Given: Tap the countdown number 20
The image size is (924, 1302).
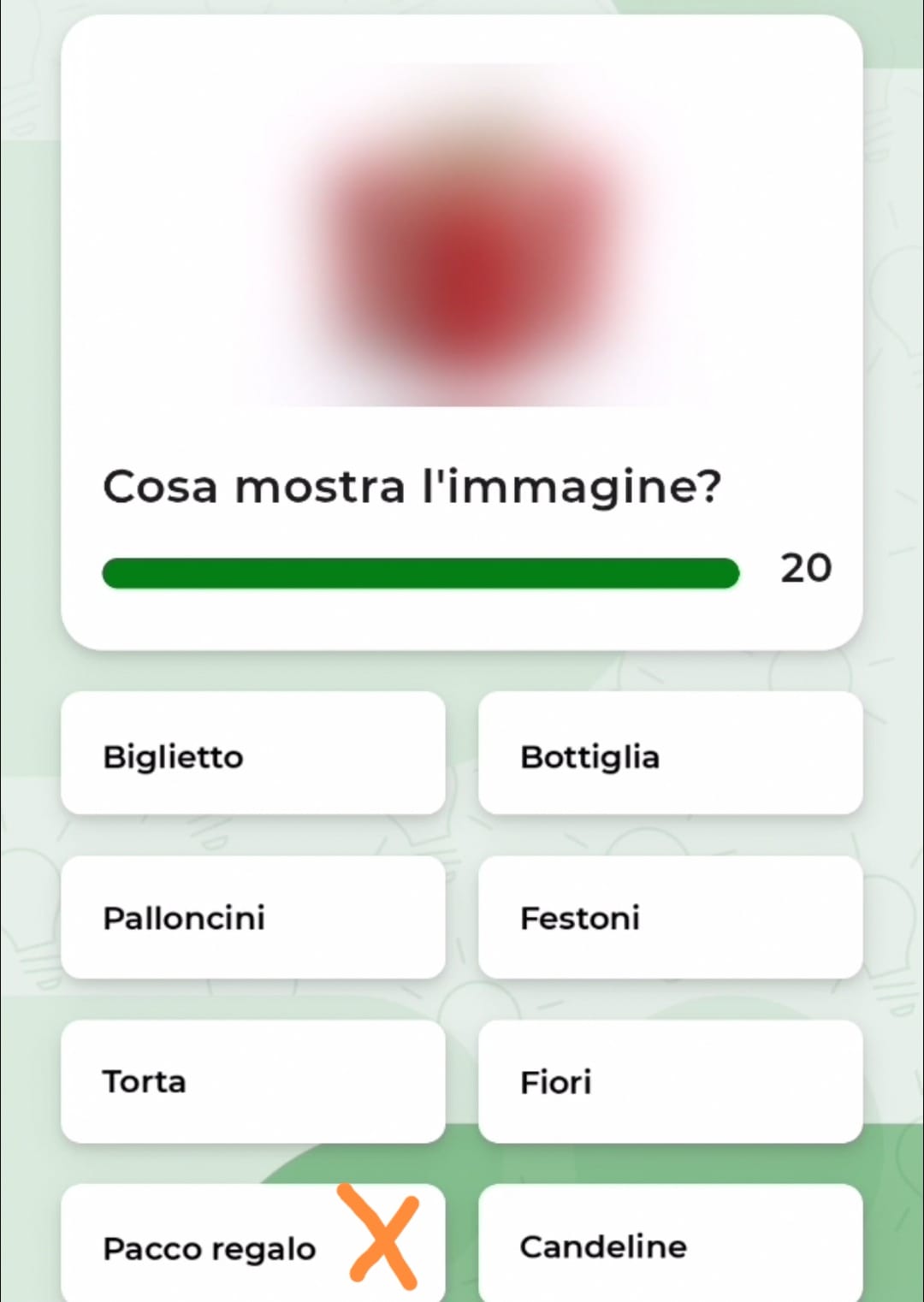Looking at the screenshot, I should (805, 568).
